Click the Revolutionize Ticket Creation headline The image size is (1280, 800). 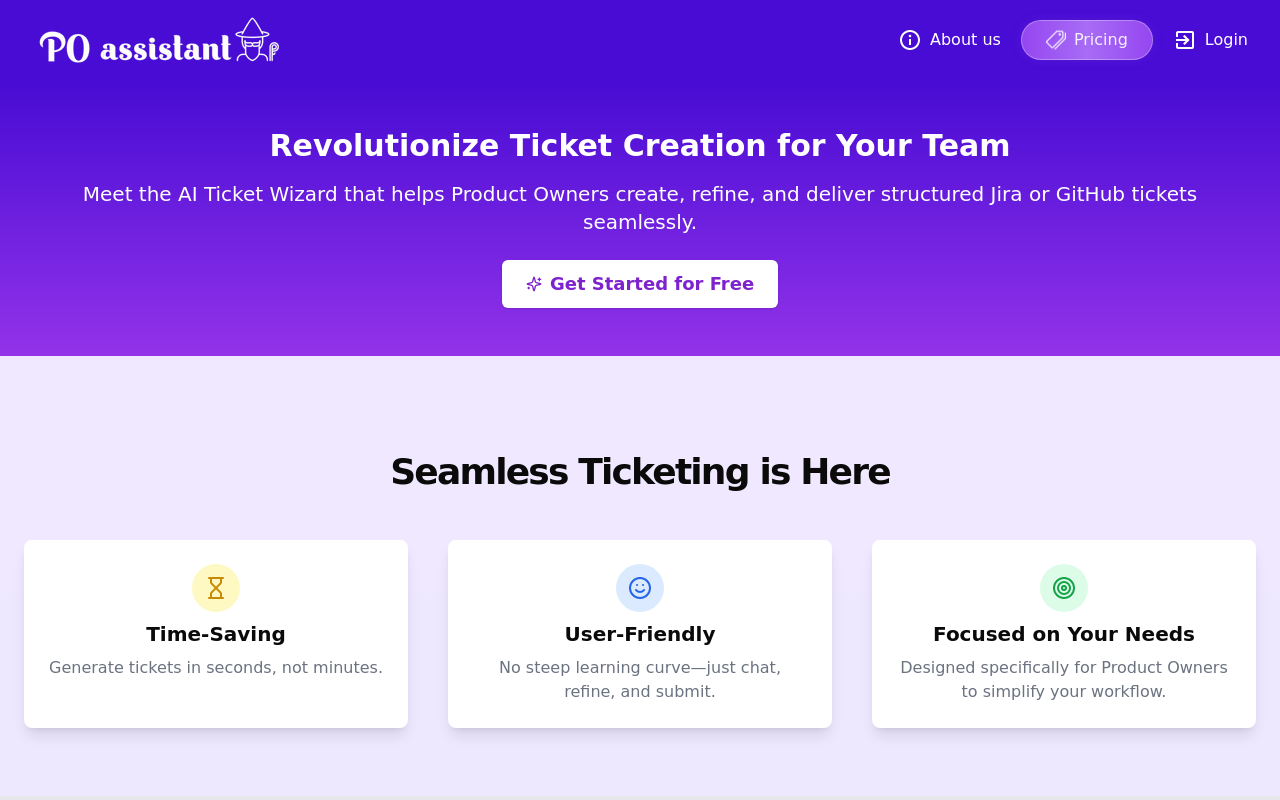point(640,145)
